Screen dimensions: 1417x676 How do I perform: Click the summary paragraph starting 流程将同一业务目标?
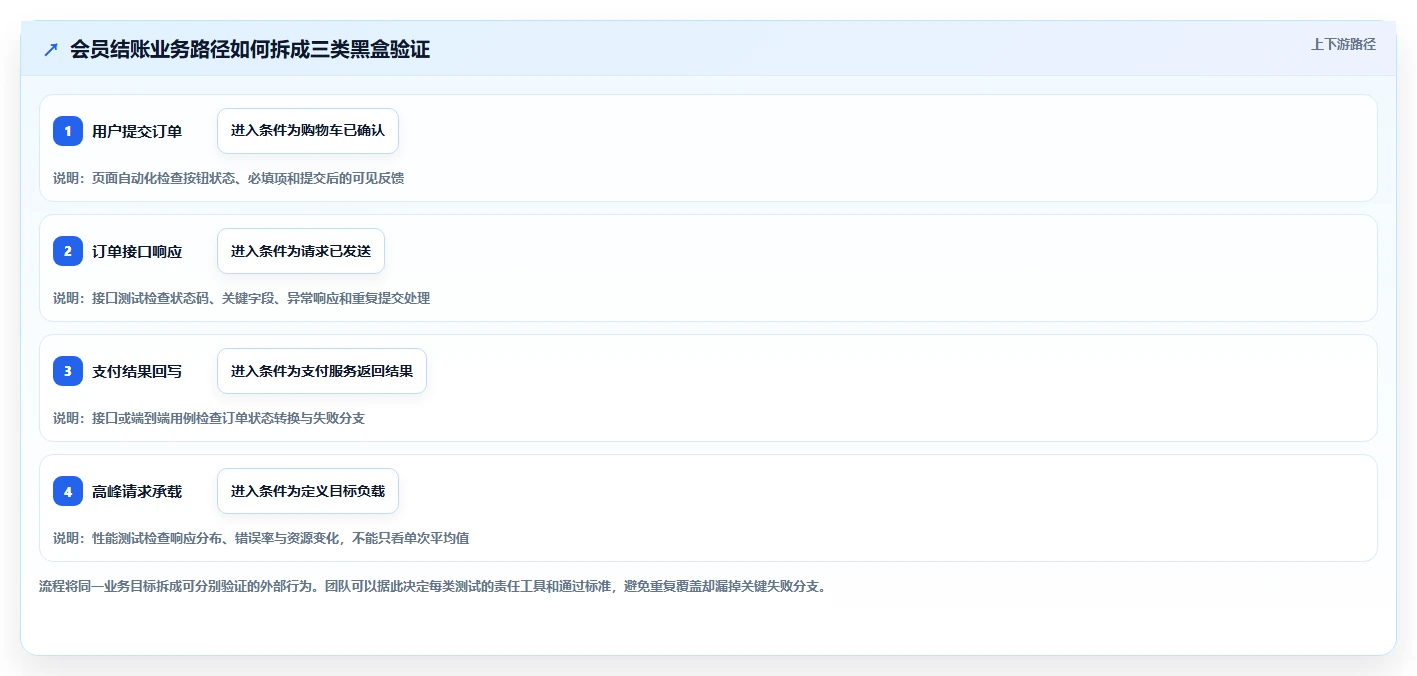pyautogui.click(x=433, y=586)
